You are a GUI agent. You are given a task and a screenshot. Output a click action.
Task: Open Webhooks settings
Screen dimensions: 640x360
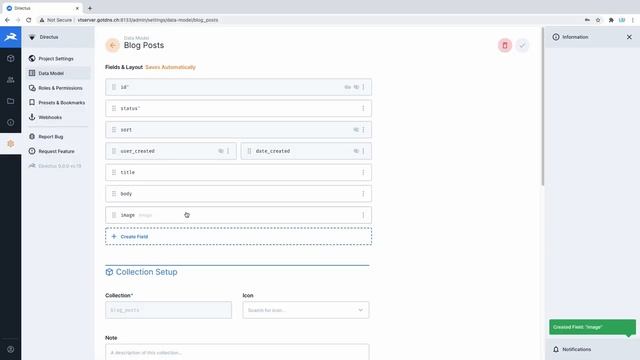[x=58, y=117]
